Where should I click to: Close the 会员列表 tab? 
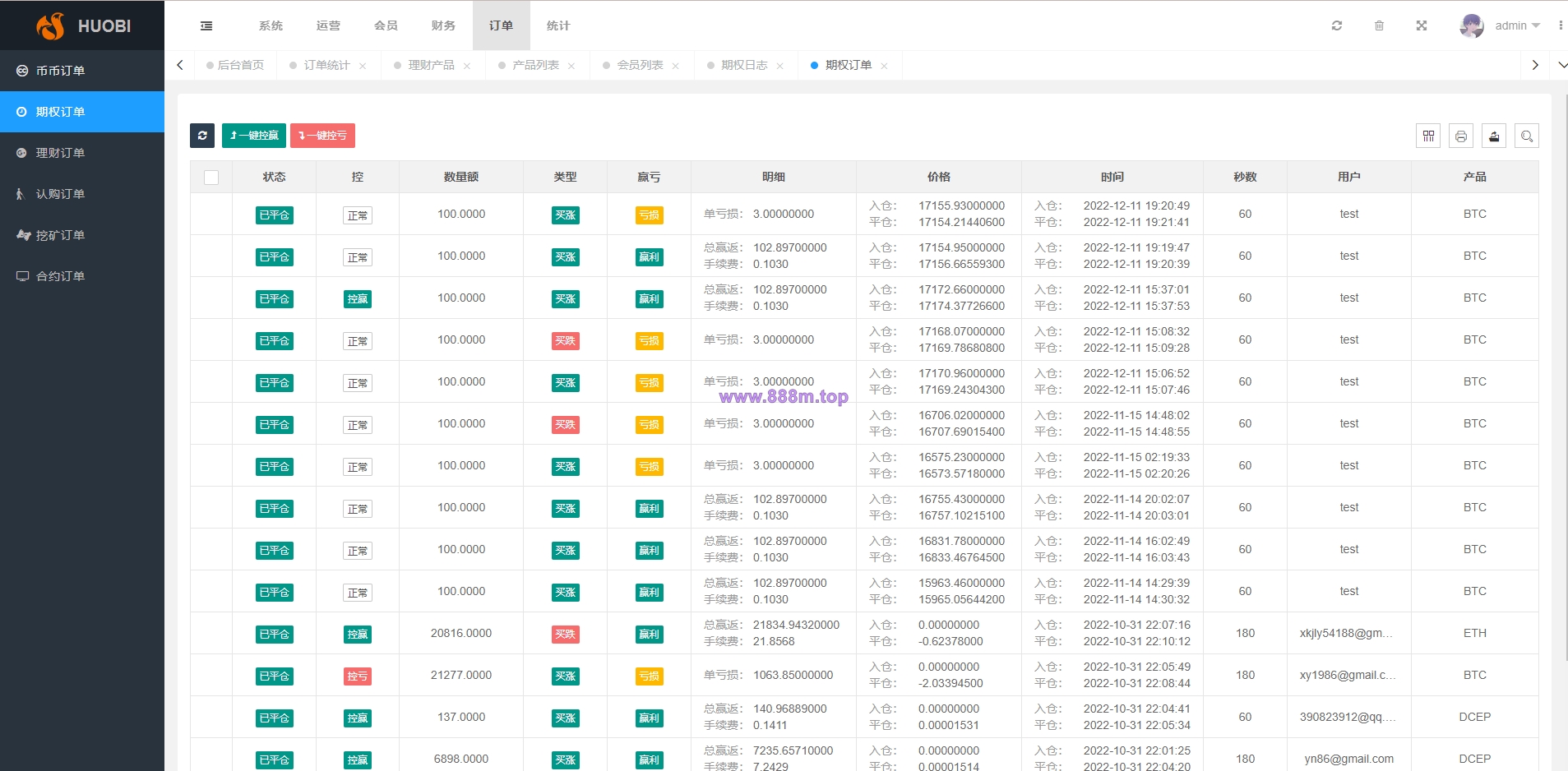coord(676,66)
